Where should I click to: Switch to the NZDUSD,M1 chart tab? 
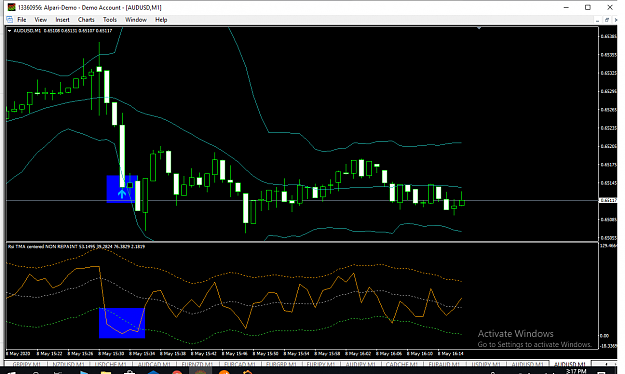[x=69, y=364]
